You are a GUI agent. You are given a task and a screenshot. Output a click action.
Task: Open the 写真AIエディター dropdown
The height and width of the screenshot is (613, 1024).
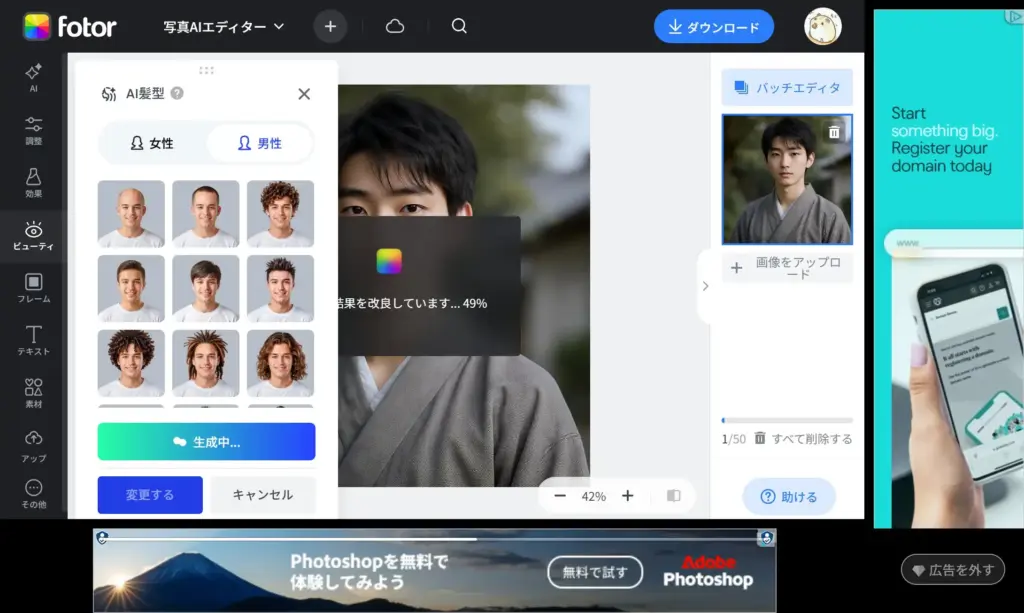(x=224, y=27)
